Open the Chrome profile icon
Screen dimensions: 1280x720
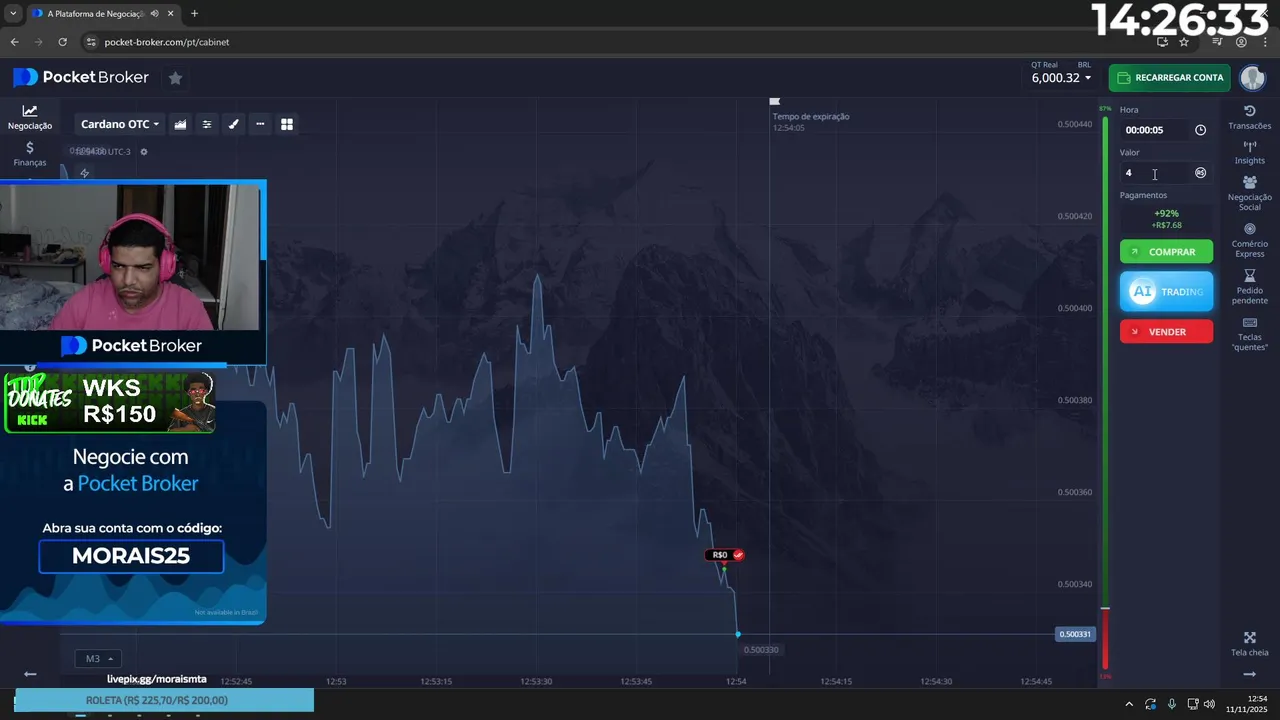coord(1241,42)
